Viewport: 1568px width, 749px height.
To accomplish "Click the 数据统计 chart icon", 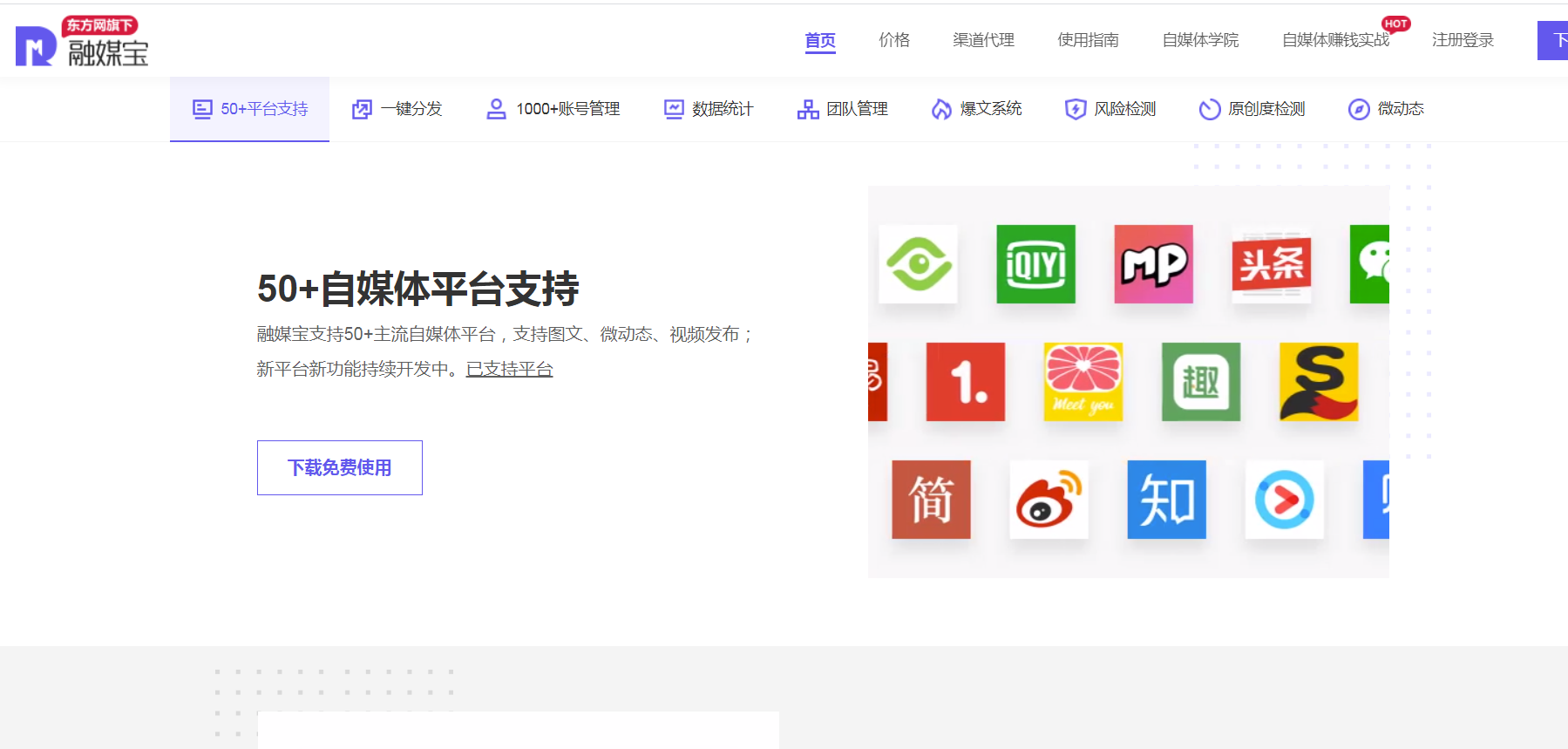I will [674, 109].
